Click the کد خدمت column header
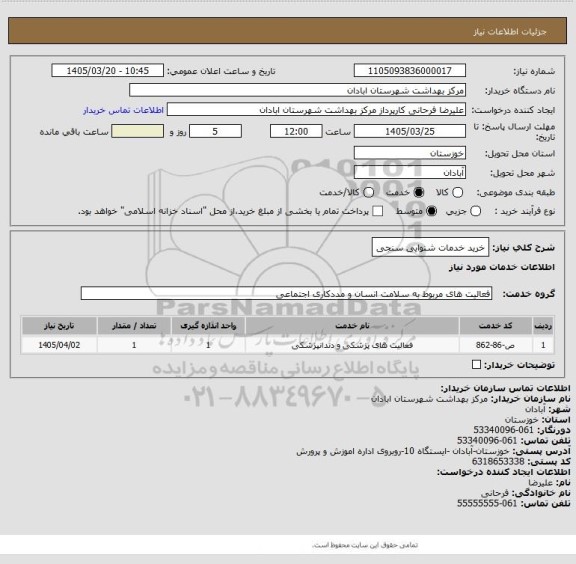The height and width of the screenshot is (564, 576). [496, 326]
